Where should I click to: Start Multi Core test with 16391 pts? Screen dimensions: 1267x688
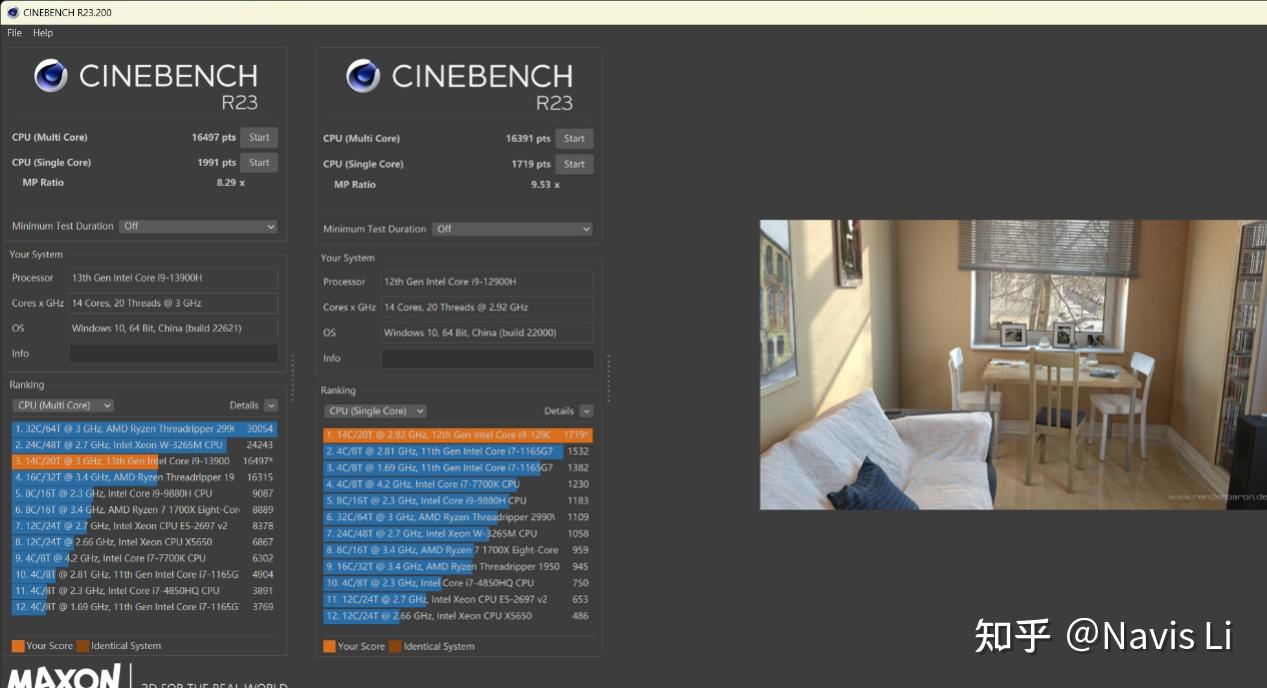pos(574,138)
